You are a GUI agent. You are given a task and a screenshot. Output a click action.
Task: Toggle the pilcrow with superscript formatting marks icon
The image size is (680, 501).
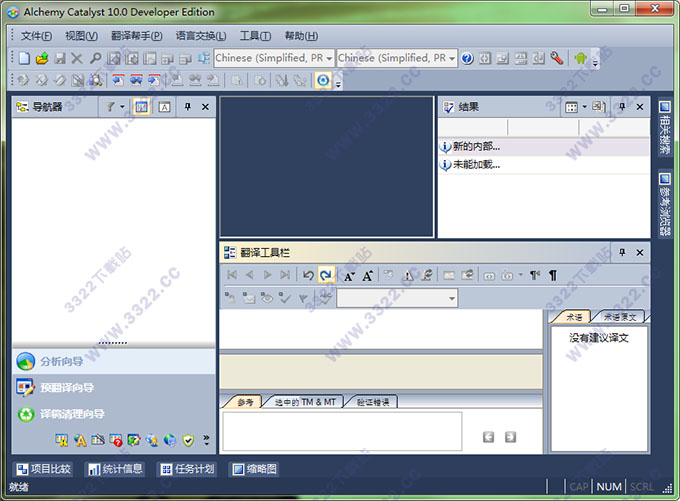pyautogui.click(x=535, y=275)
